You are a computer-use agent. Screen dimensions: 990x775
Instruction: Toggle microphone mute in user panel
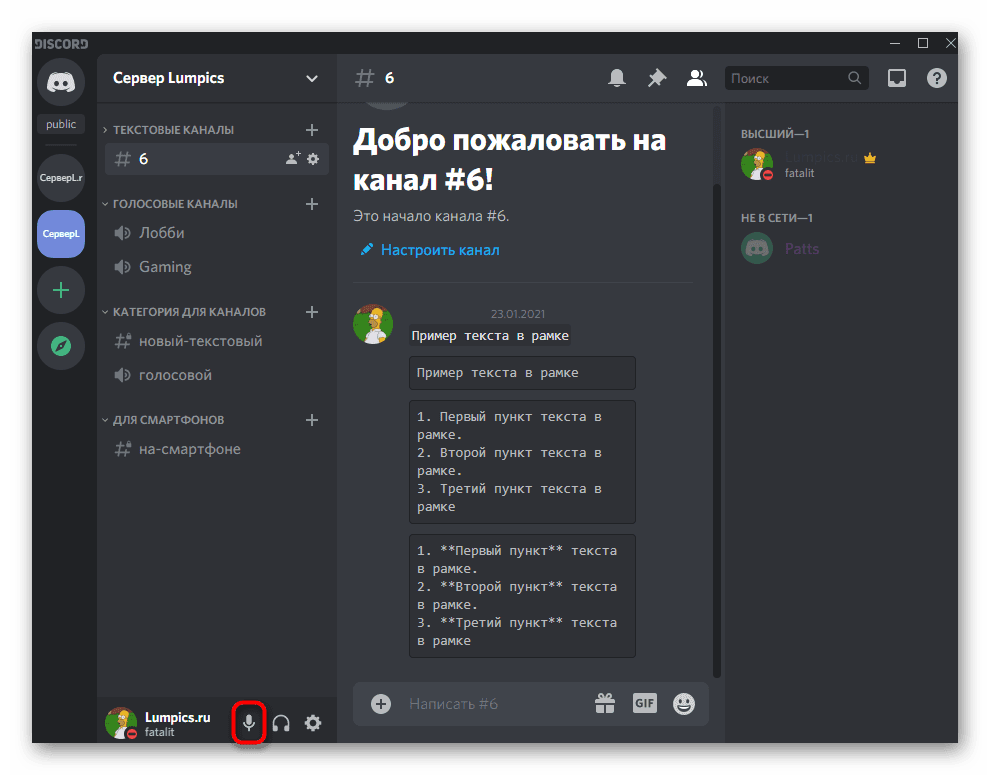tap(249, 723)
